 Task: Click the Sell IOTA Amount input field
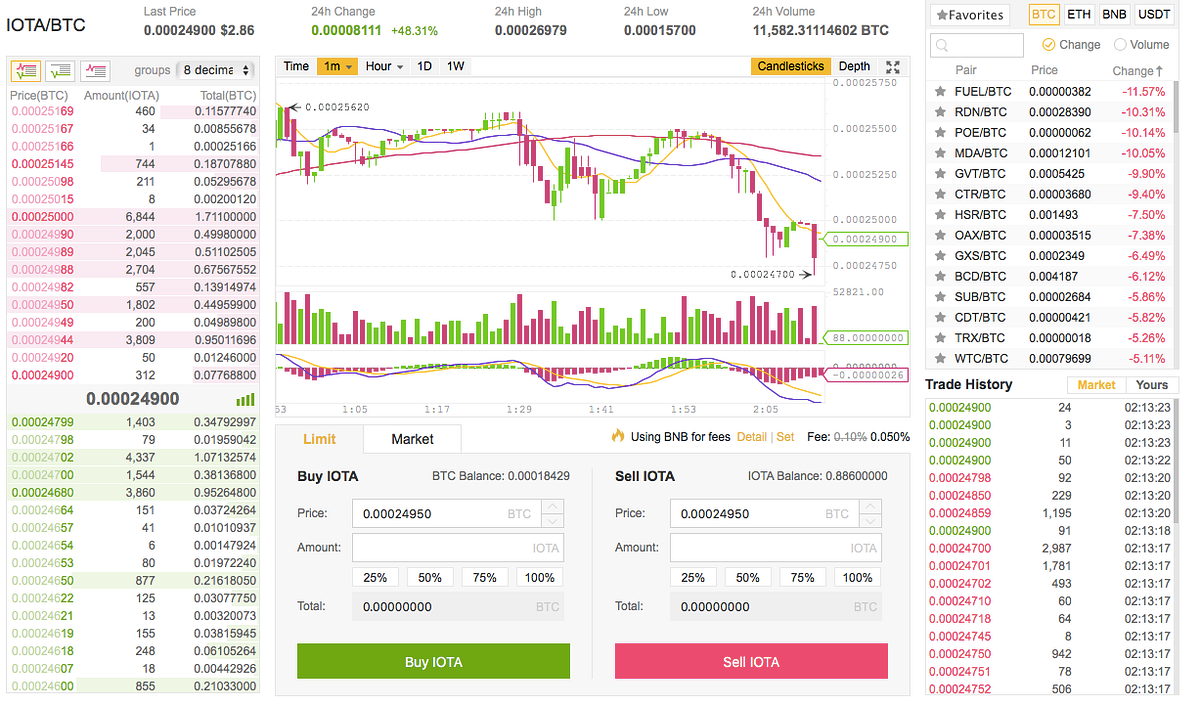776,547
